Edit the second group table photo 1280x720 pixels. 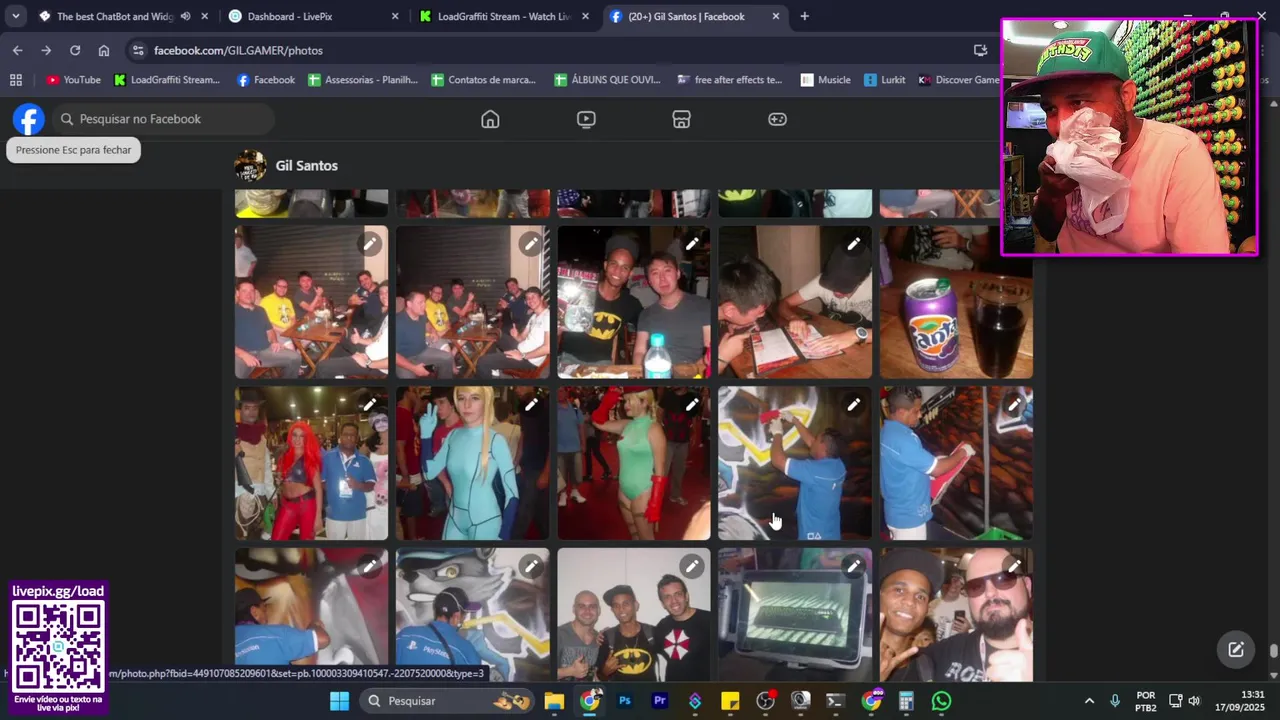[x=531, y=244]
